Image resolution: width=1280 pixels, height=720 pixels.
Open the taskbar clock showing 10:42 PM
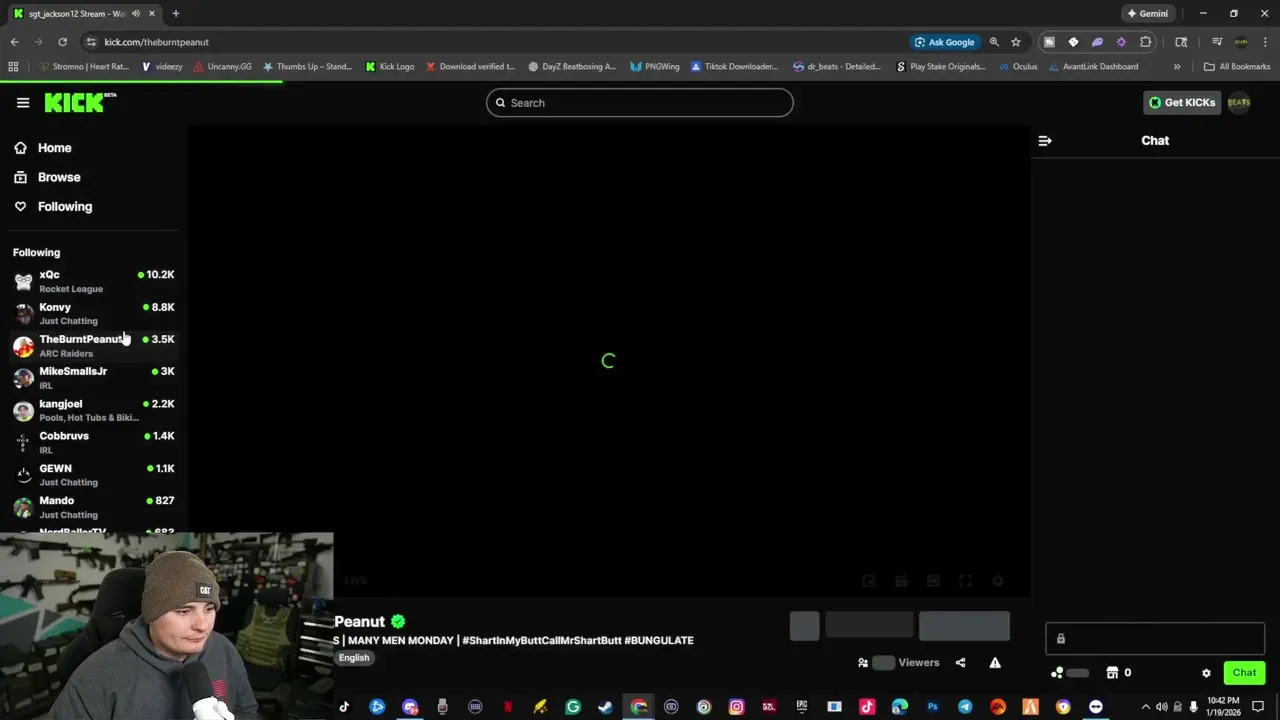click(x=1223, y=706)
